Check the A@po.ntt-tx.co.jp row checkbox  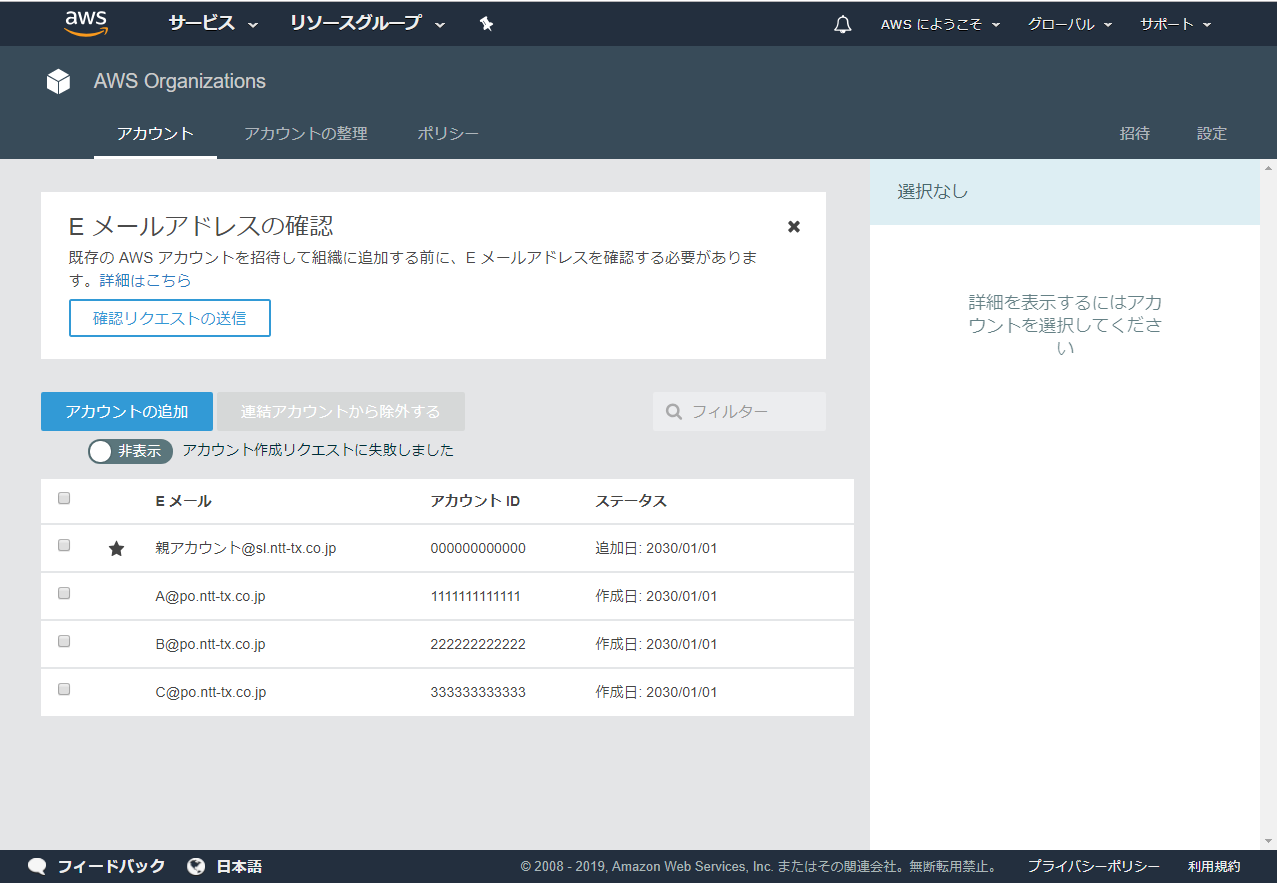click(64, 593)
